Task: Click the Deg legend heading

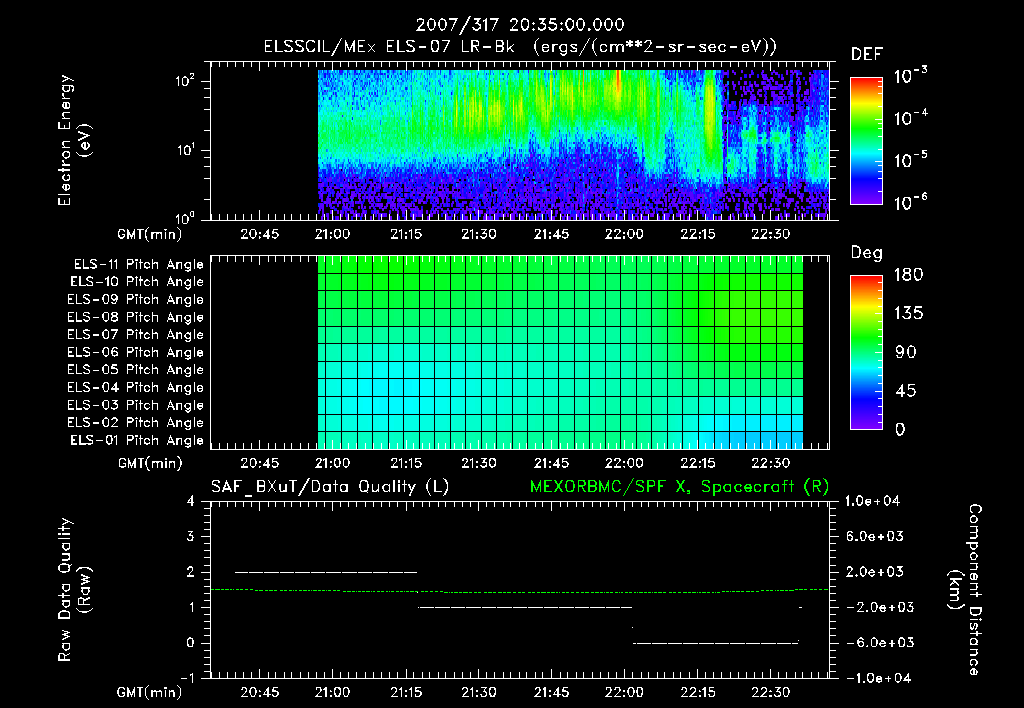Action: (x=866, y=253)
